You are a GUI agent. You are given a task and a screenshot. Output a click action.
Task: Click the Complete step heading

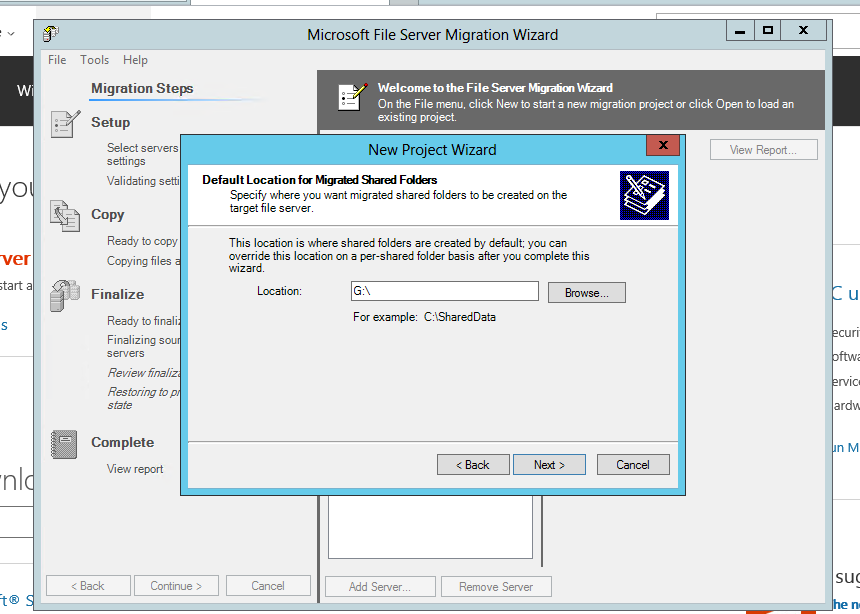pos(122,443)
